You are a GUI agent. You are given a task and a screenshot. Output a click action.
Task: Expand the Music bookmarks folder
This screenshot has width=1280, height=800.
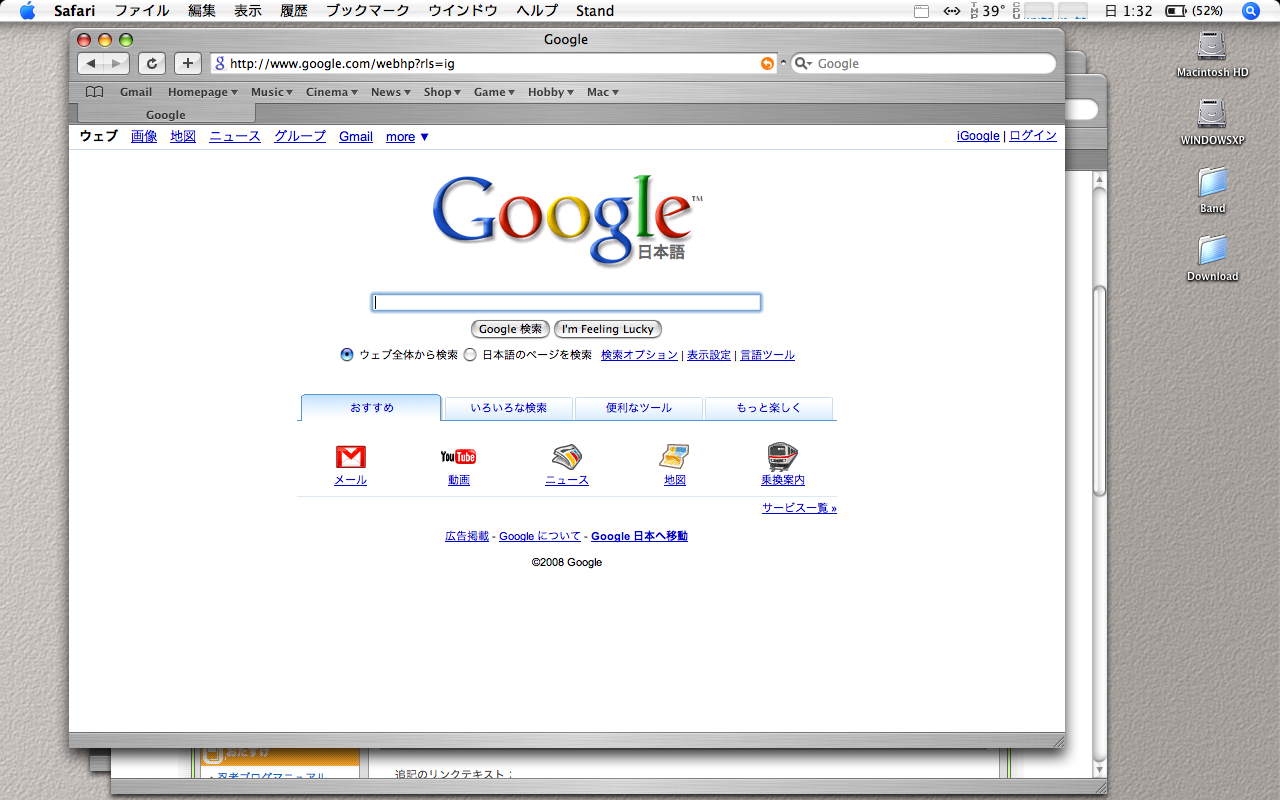[271, 92]
